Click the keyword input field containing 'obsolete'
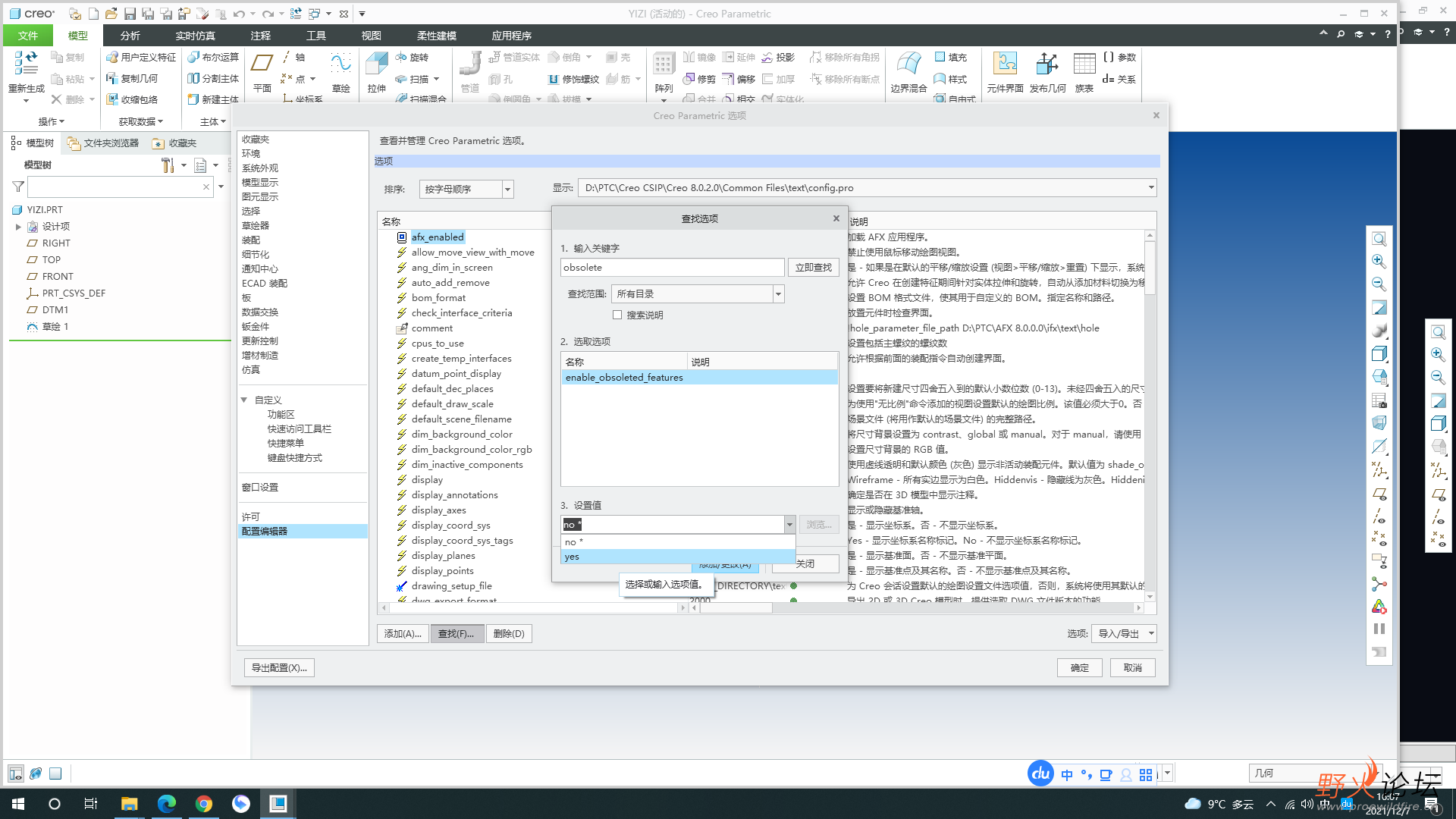1456x819 pixels. (673, 268)
